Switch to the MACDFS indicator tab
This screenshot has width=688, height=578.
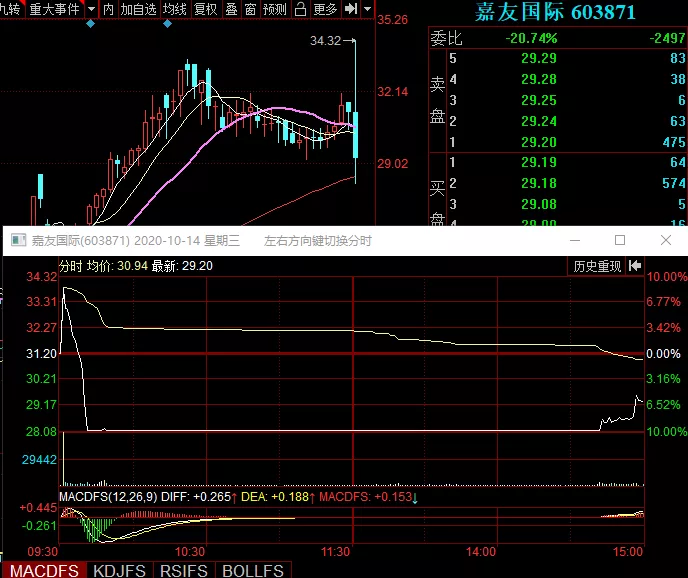44,571
